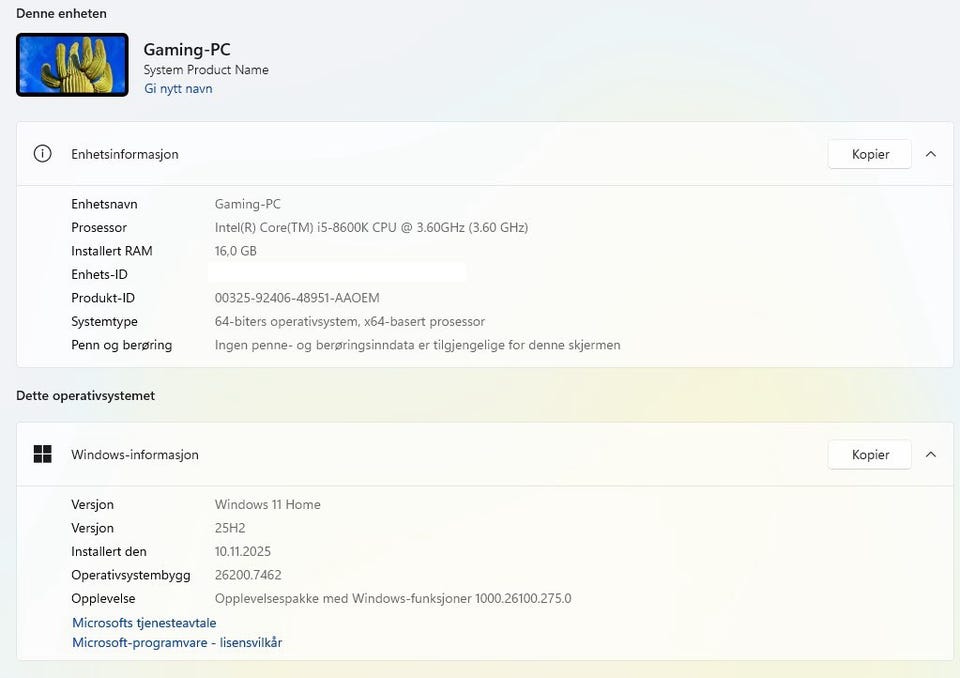Open the 'Gi nytt navn' rename link
The image size is (960, 678).
click(178, 89)
